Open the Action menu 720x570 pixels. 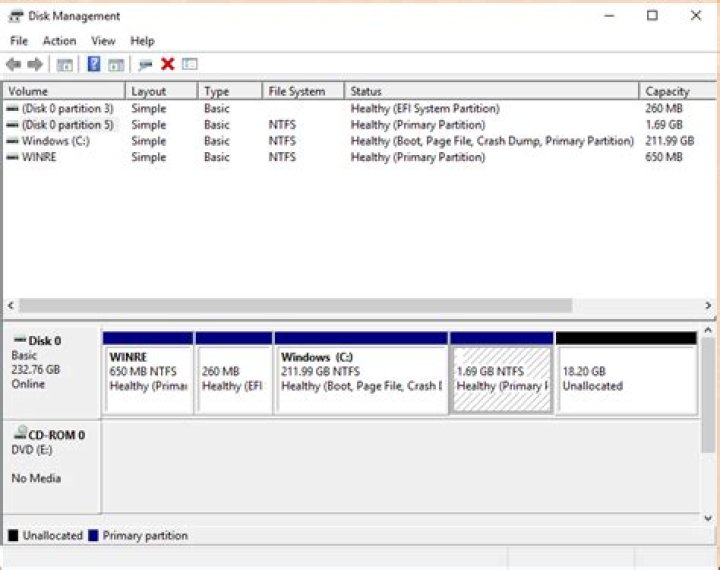60,41
